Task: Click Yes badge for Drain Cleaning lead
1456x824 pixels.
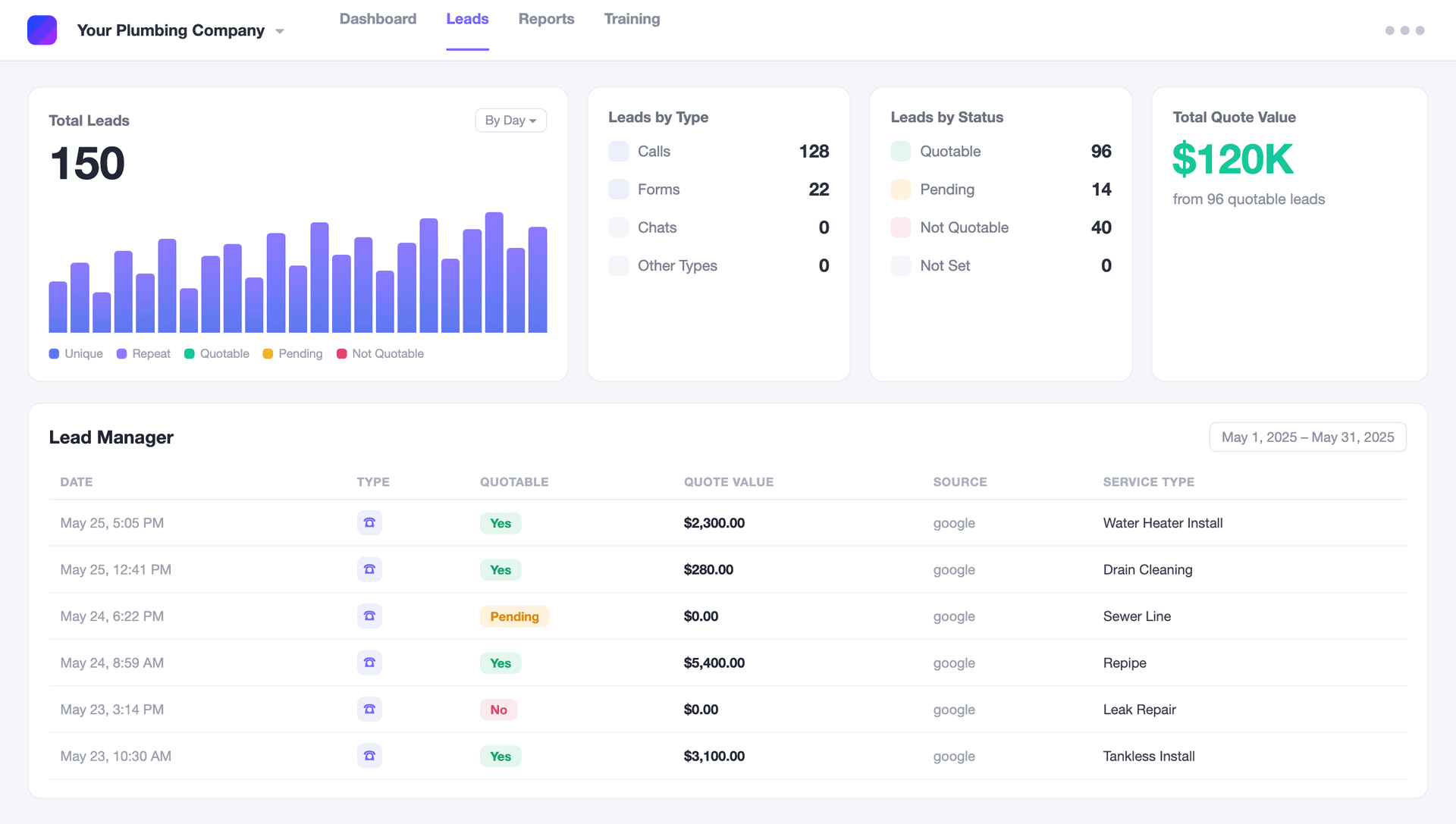Action: (x=500, y=570)
